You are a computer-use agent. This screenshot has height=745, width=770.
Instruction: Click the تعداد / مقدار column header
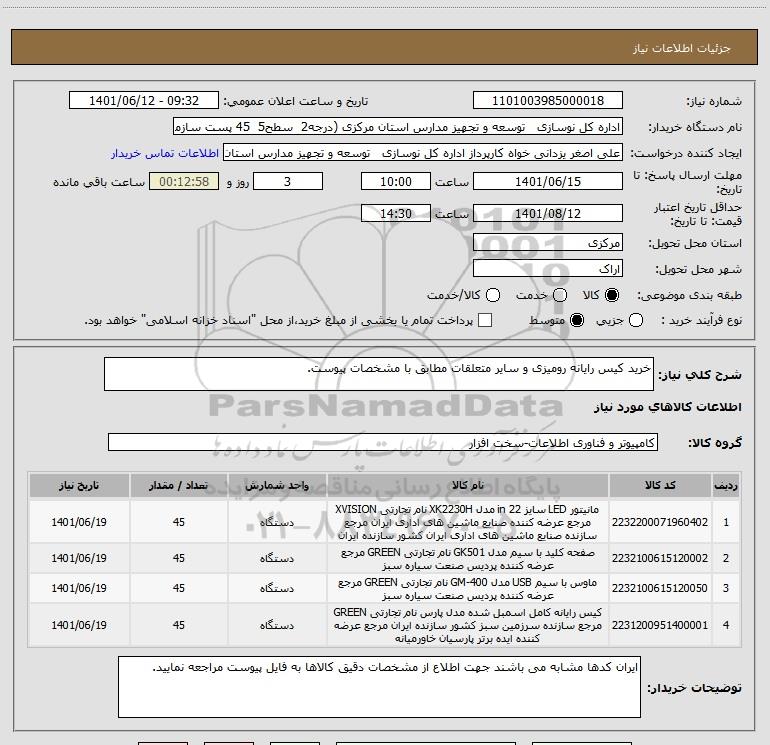pyautogui.click(x=179, y=486)
